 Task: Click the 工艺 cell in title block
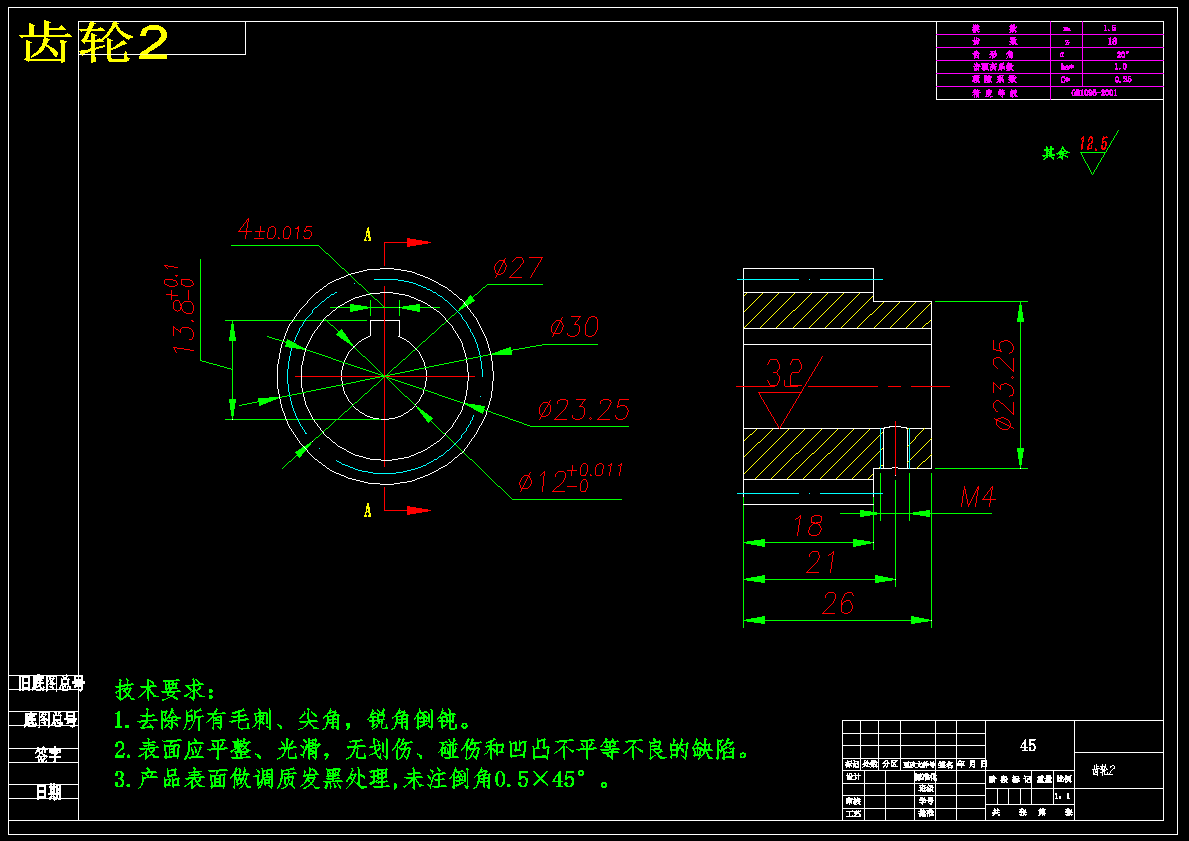click(852, 814)
